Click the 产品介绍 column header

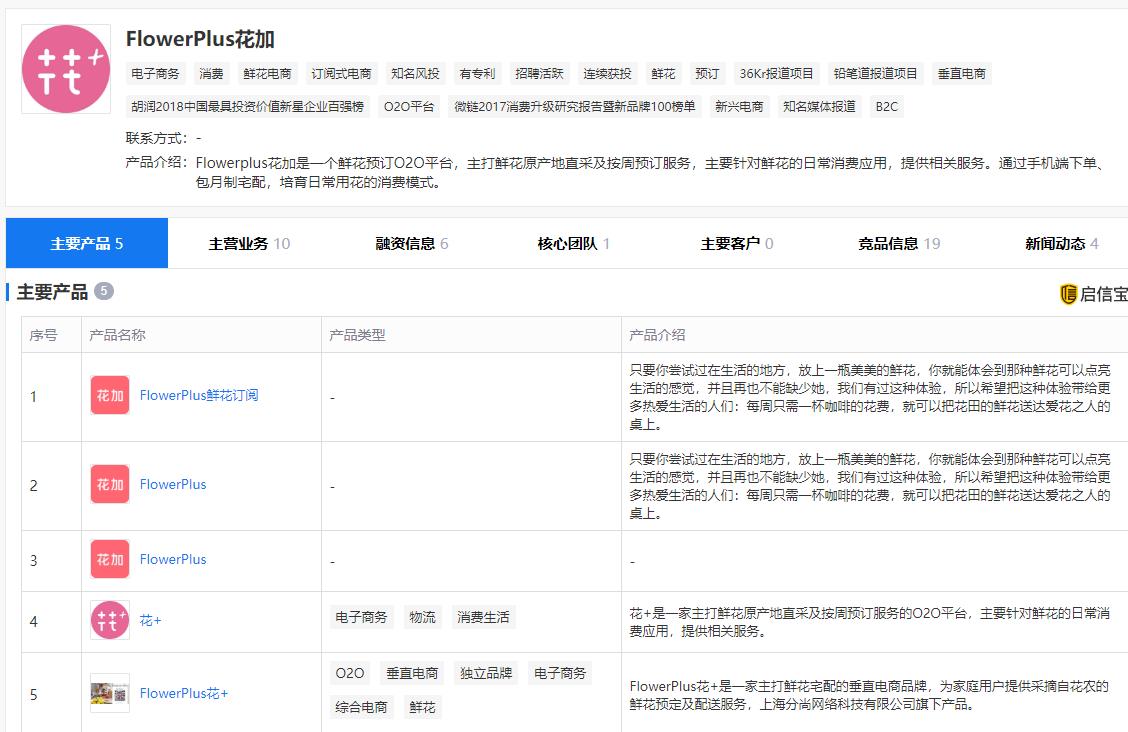(x=658, y=335)
